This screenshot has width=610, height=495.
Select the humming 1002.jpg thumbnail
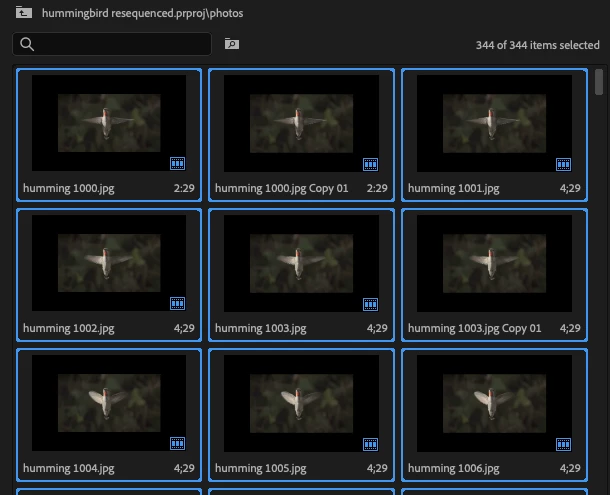coord(109,263)
